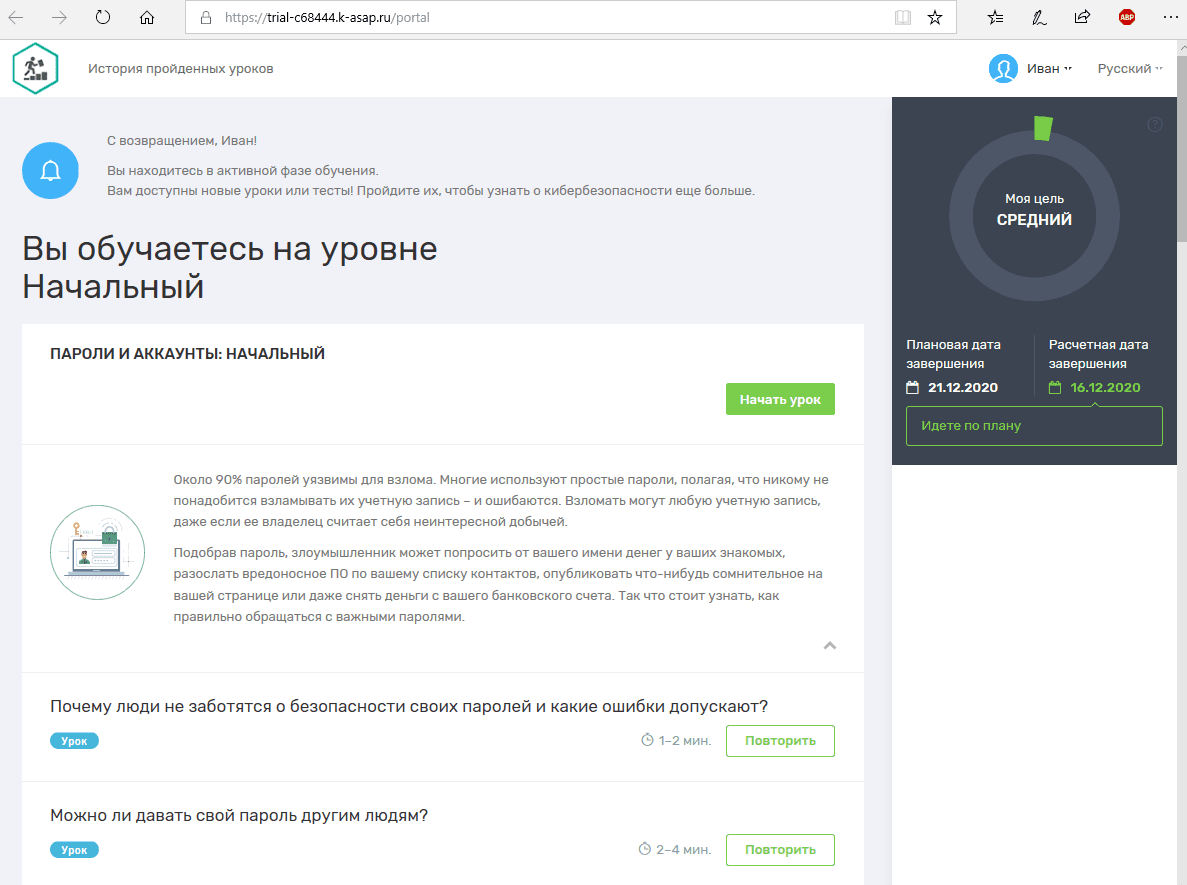Screen dimensions: 1187x885
Task: Click the Урок tag under second lesson
Action: [74, 849]
